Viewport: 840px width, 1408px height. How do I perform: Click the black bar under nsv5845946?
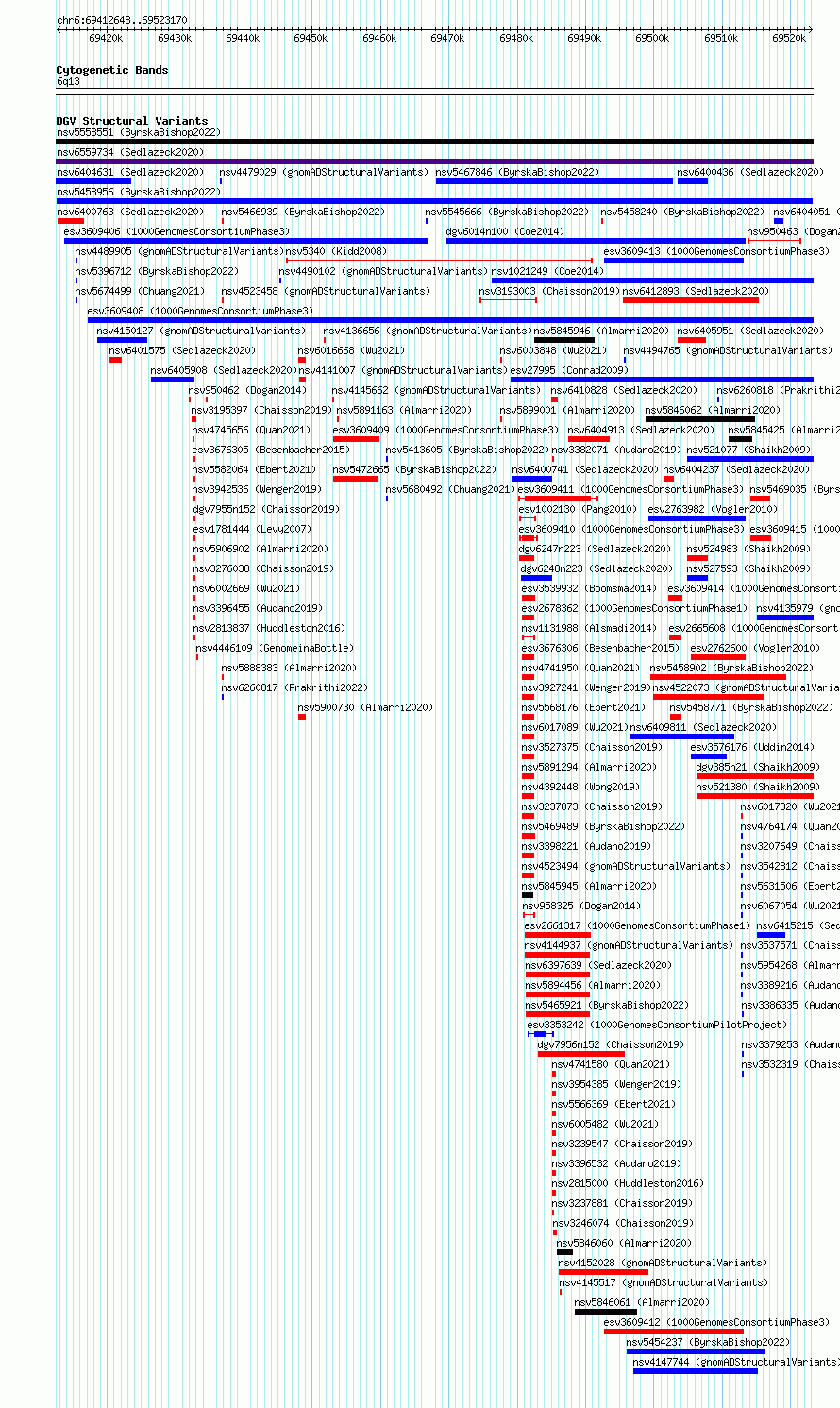564,340
